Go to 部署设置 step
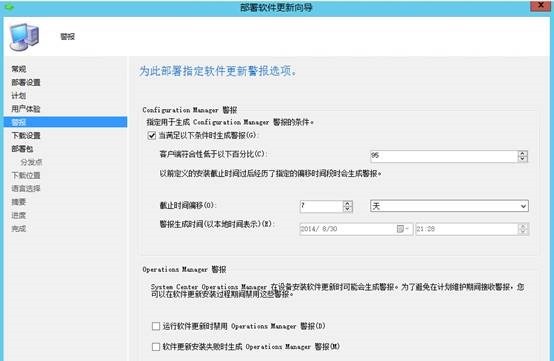This screenshot has width=554, height=361. click(26, 82)
